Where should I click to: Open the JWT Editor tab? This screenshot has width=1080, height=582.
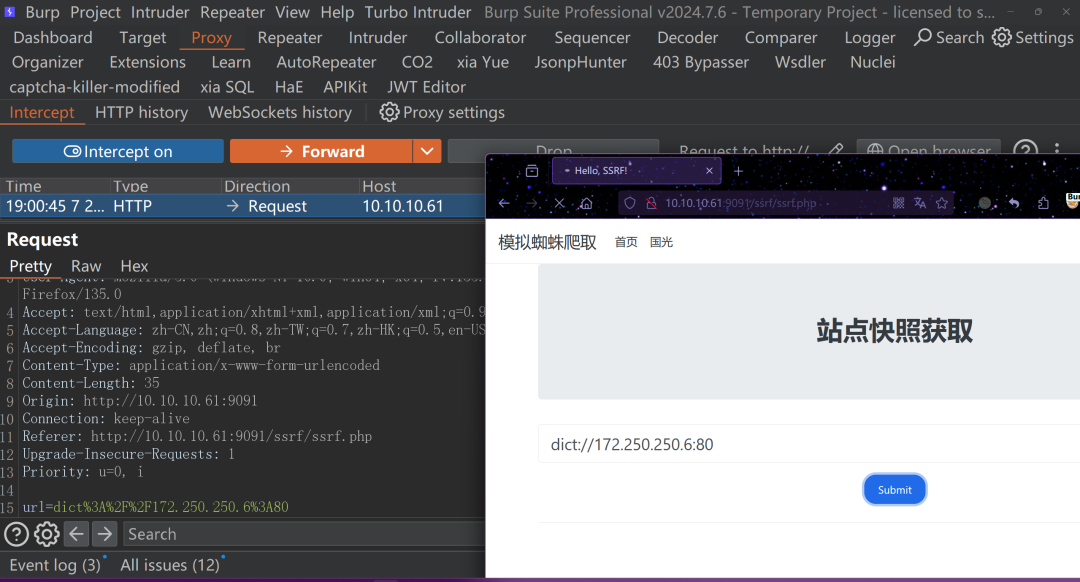[426, 87]
